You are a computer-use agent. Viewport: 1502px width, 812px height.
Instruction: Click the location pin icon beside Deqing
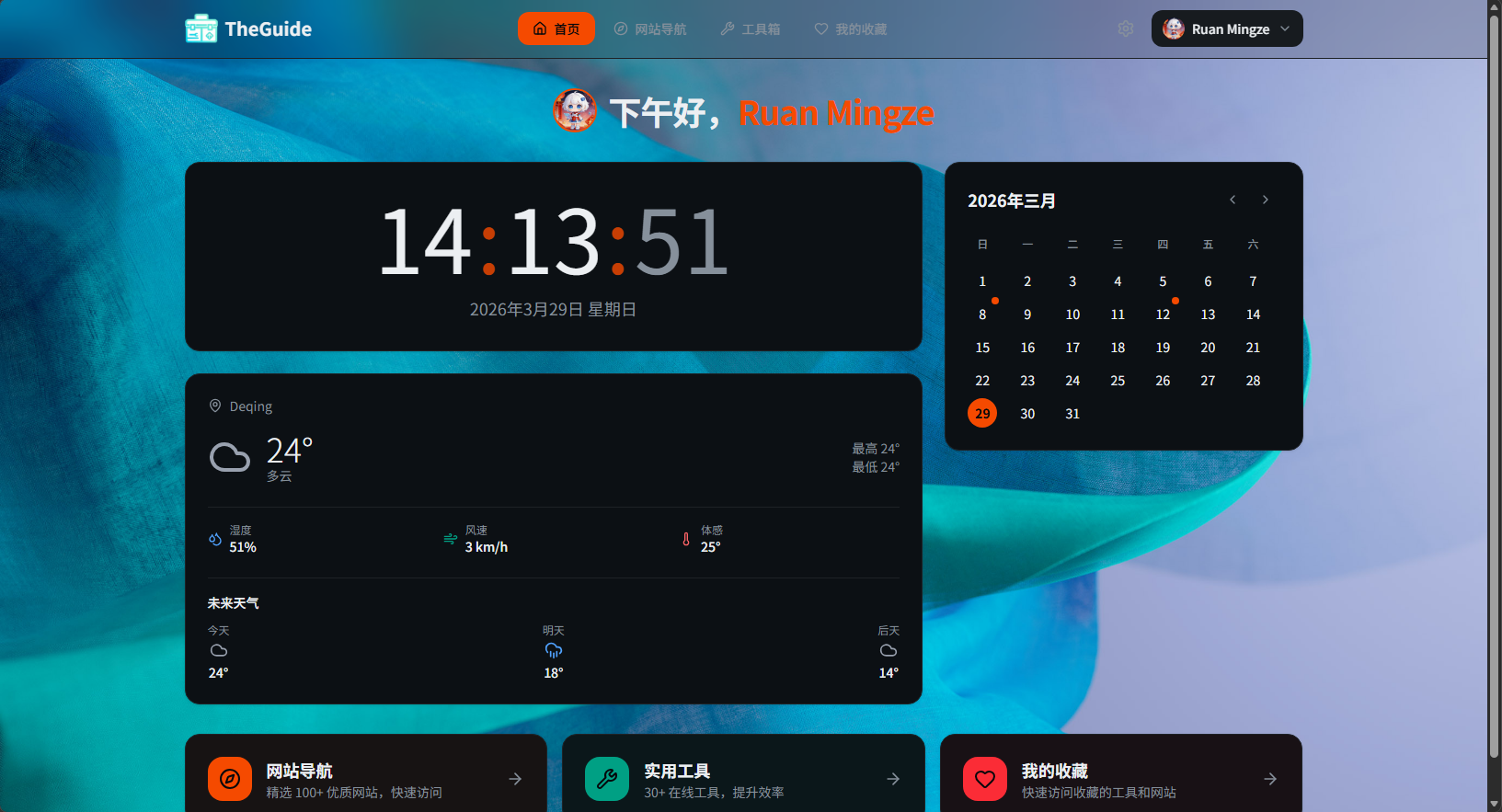215,406
